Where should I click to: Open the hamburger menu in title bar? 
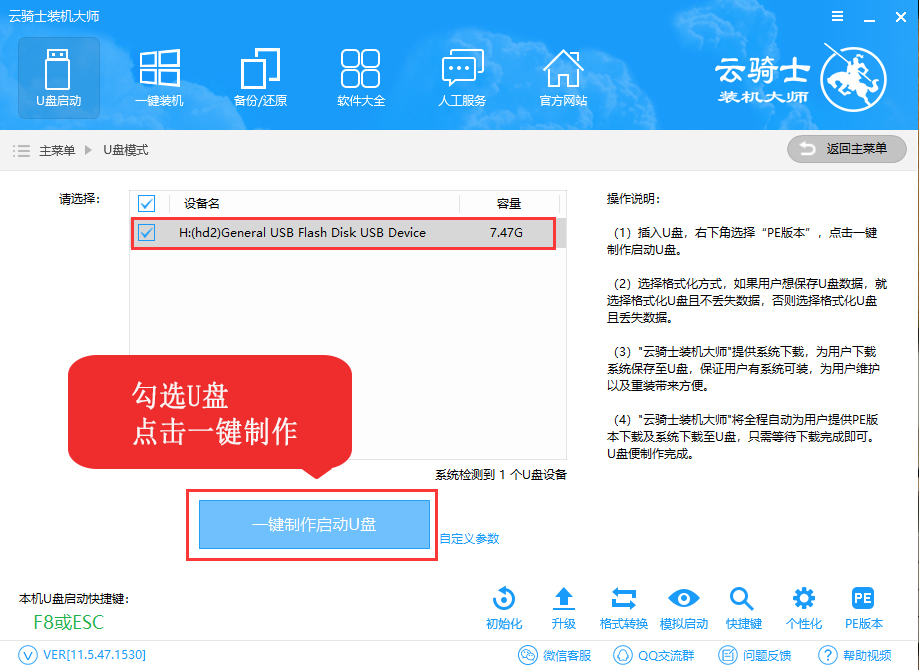tap(838, 16)
